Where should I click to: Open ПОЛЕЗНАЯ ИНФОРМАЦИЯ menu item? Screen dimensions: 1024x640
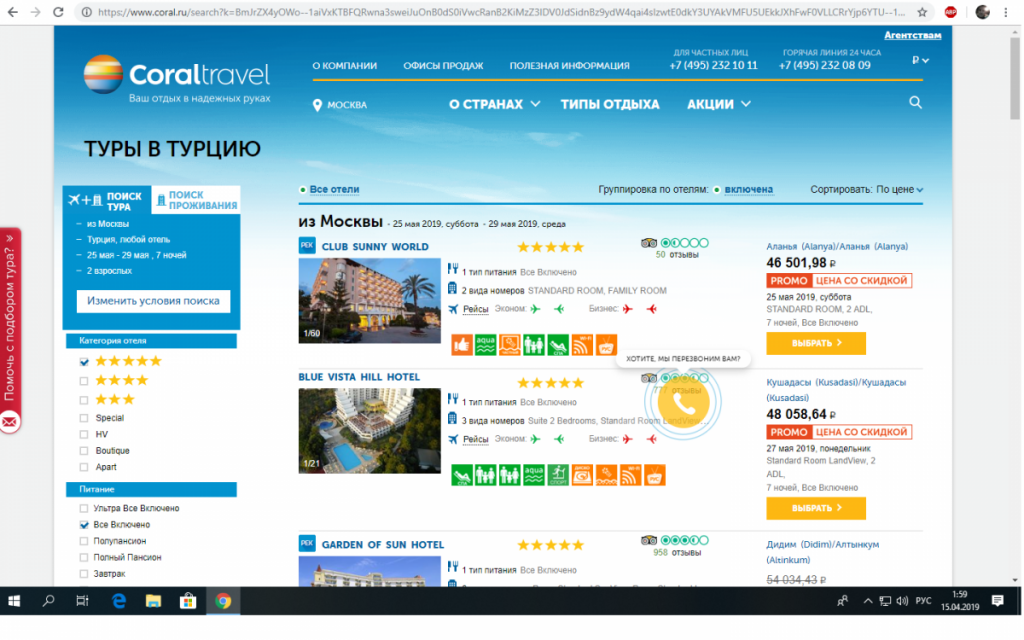coord(569,65)
